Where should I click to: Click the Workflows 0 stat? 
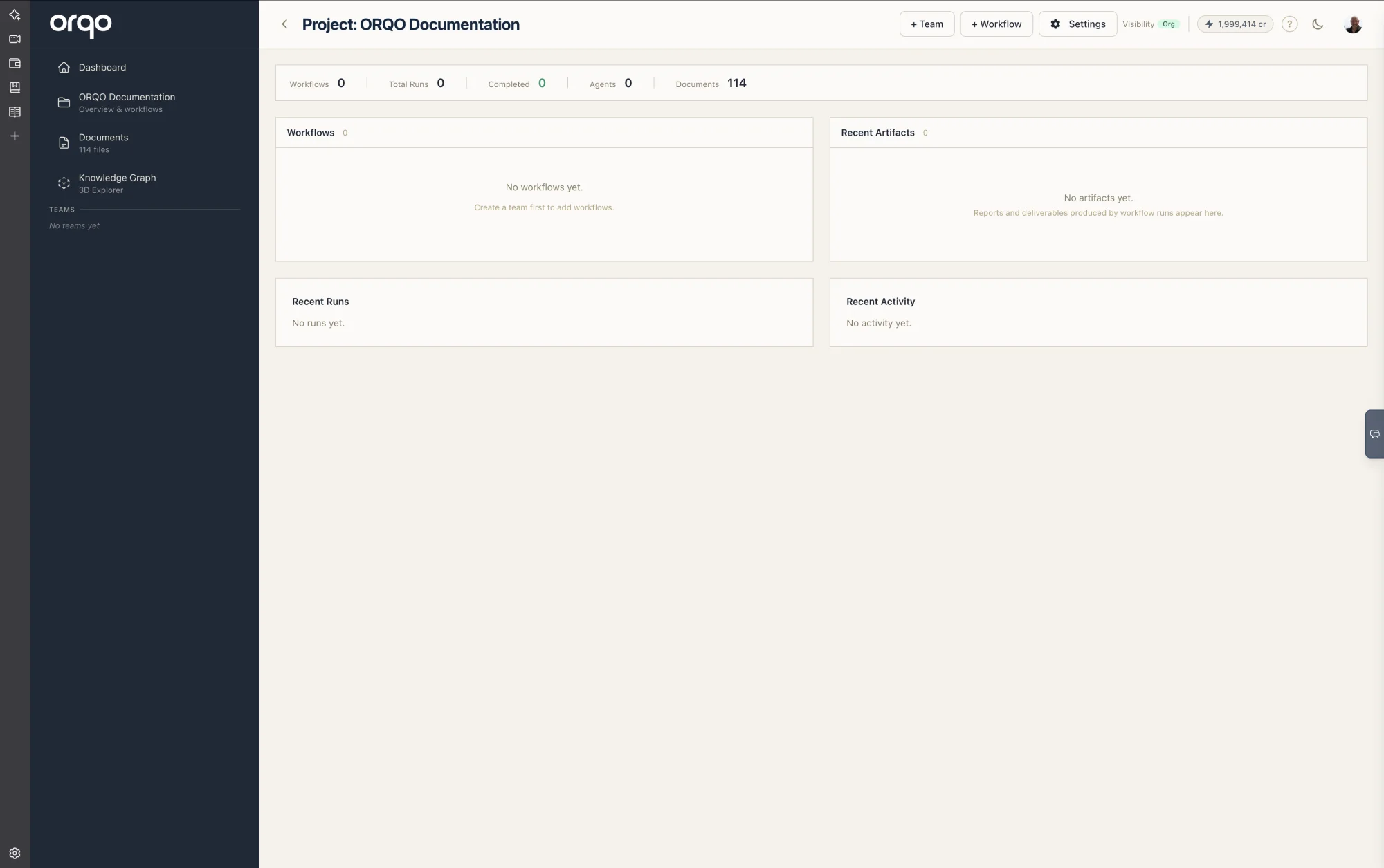point(317,83)
